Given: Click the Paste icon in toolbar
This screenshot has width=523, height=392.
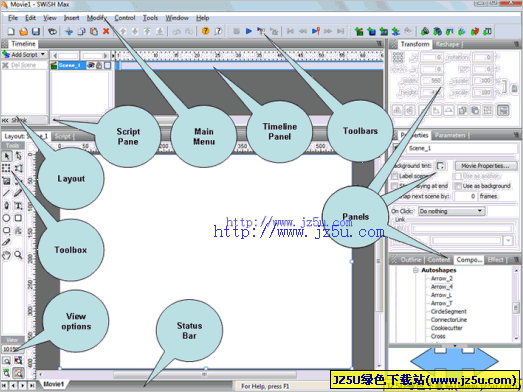Looking at the screenshot, I should [x=94, y=31].
